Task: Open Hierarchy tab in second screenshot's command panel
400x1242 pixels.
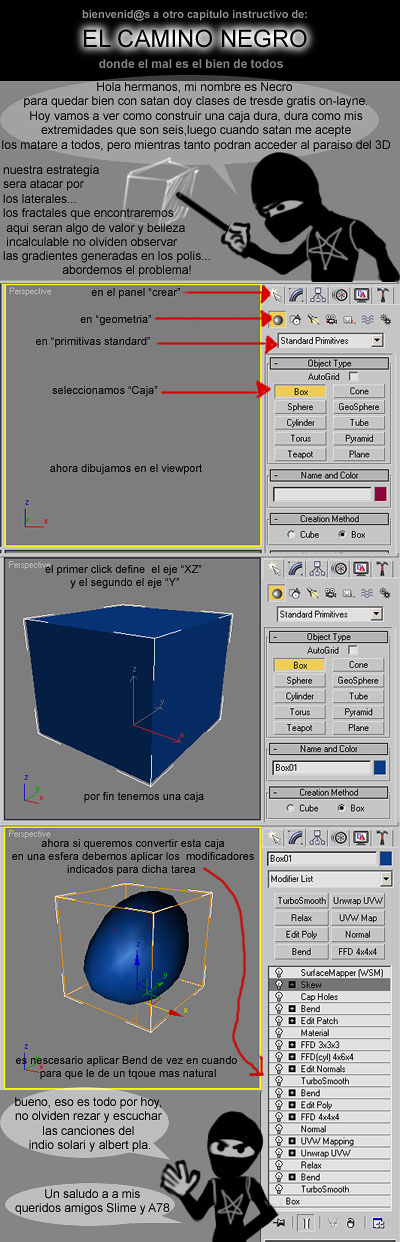Action: coord(318,568)
